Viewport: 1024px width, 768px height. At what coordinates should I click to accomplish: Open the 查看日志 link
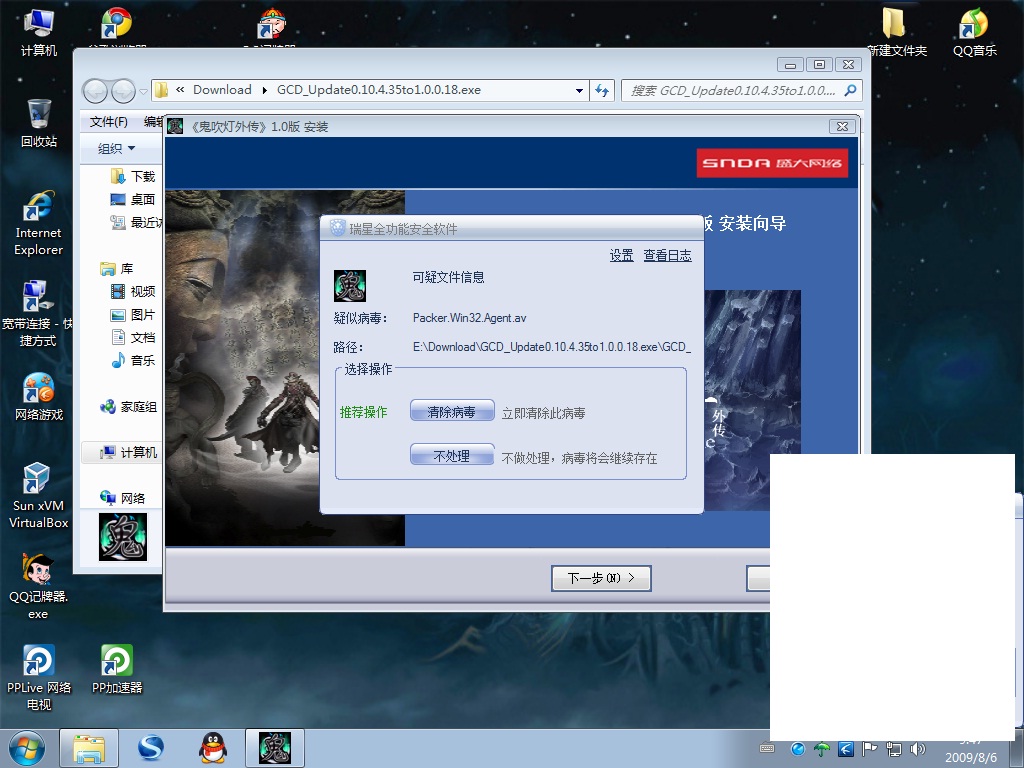(667, 255)
